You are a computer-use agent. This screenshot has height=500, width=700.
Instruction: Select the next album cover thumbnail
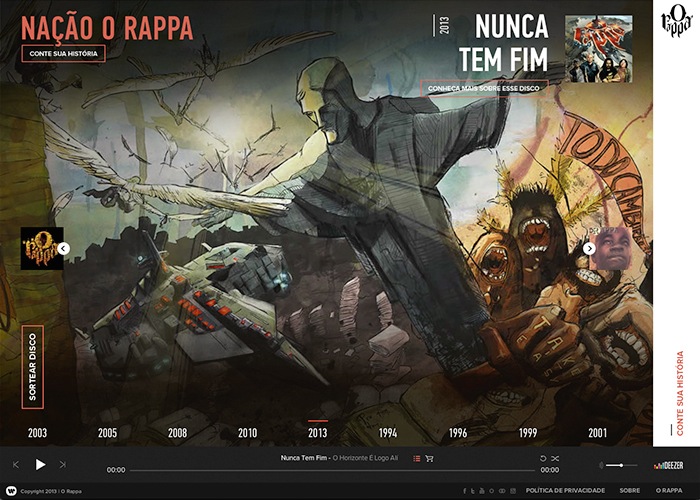point(611,249)
